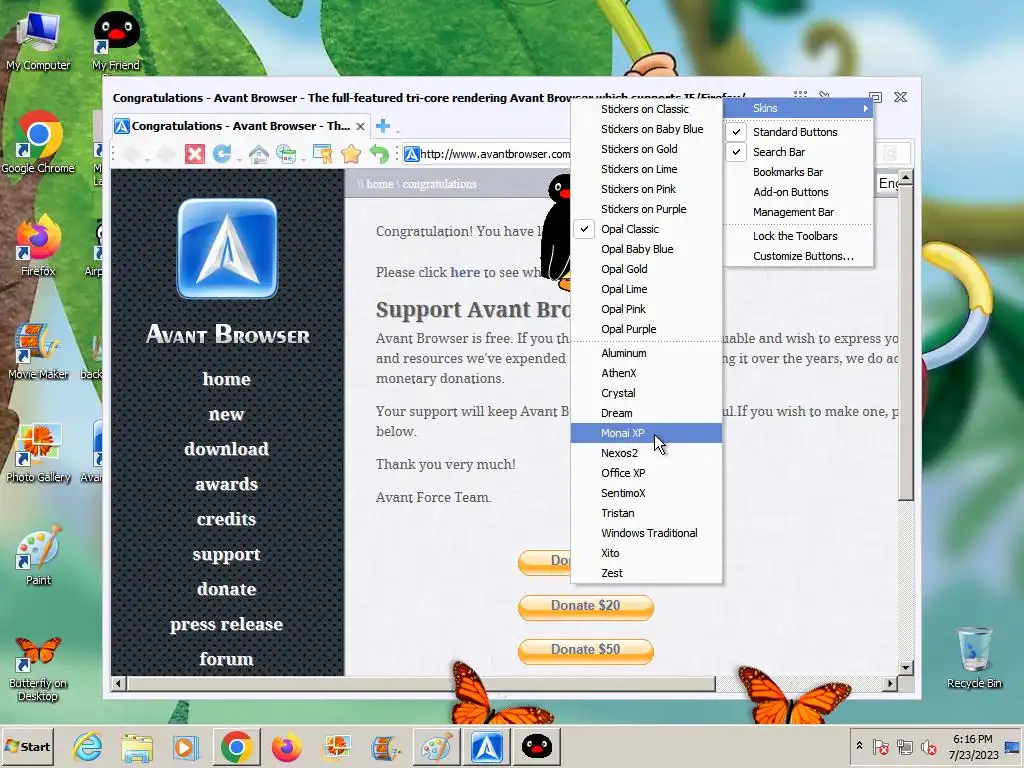Image resolution: width=1024 pixels, height=768 pixels.
Task: Go to the Home page icon
Action: [x=259, y=154]
